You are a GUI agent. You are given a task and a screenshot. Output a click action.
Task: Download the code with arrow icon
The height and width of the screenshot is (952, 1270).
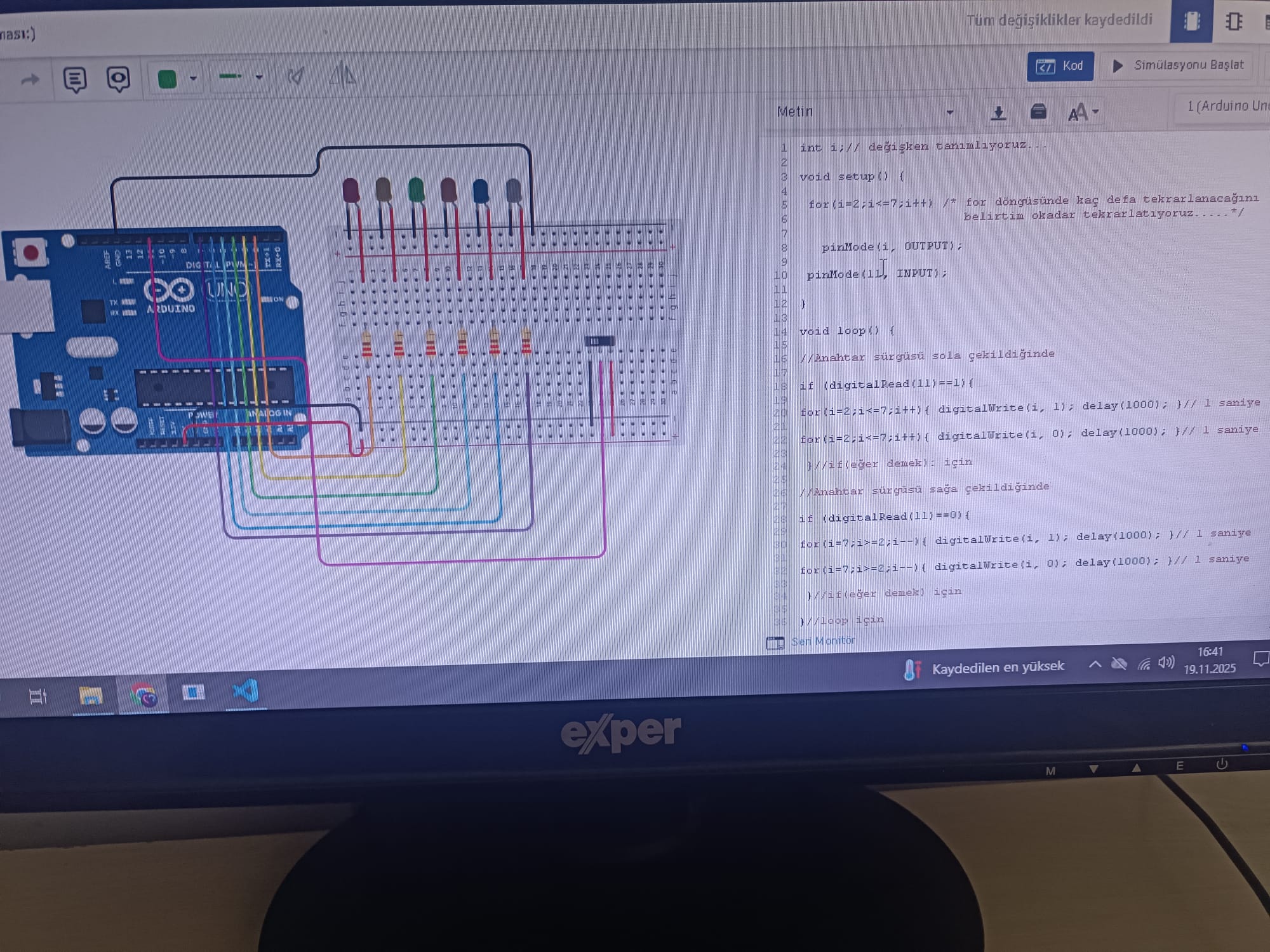click(998, 113)
